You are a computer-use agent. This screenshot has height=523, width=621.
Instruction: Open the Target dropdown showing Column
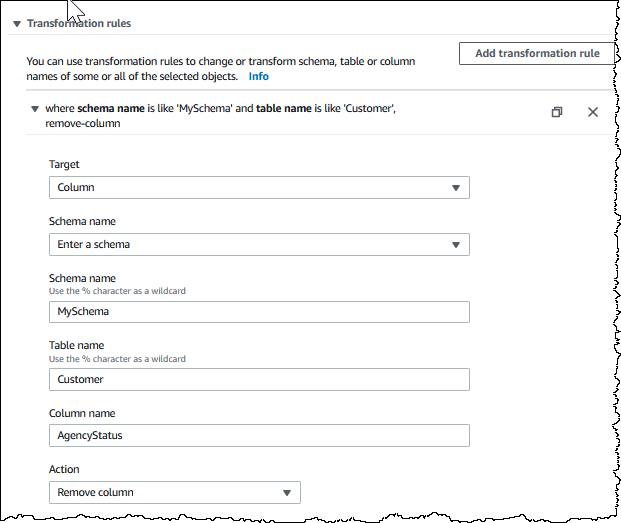click(x=259, y=187)
